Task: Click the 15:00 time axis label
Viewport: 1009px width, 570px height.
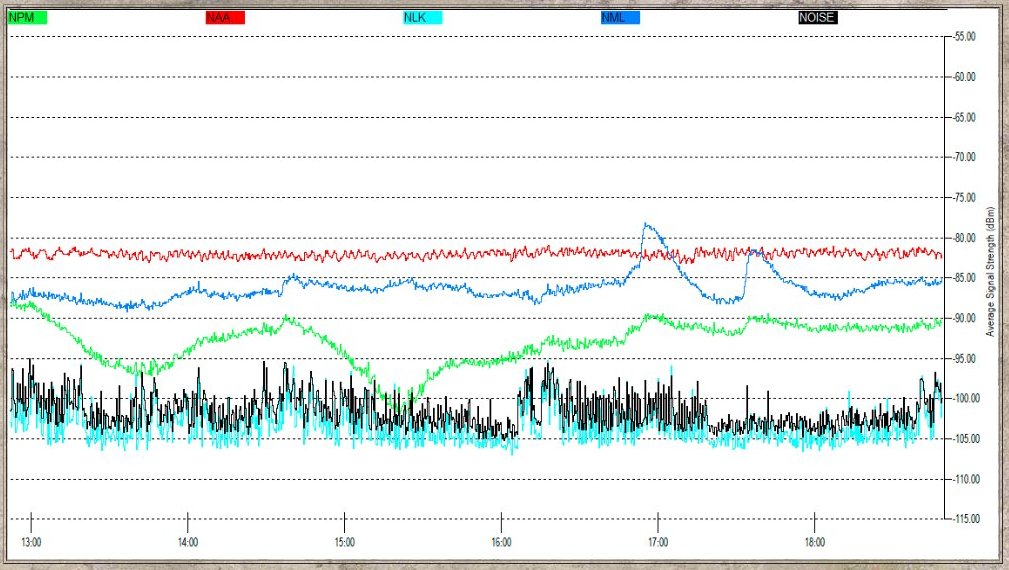Action: (x=345, y=542)
